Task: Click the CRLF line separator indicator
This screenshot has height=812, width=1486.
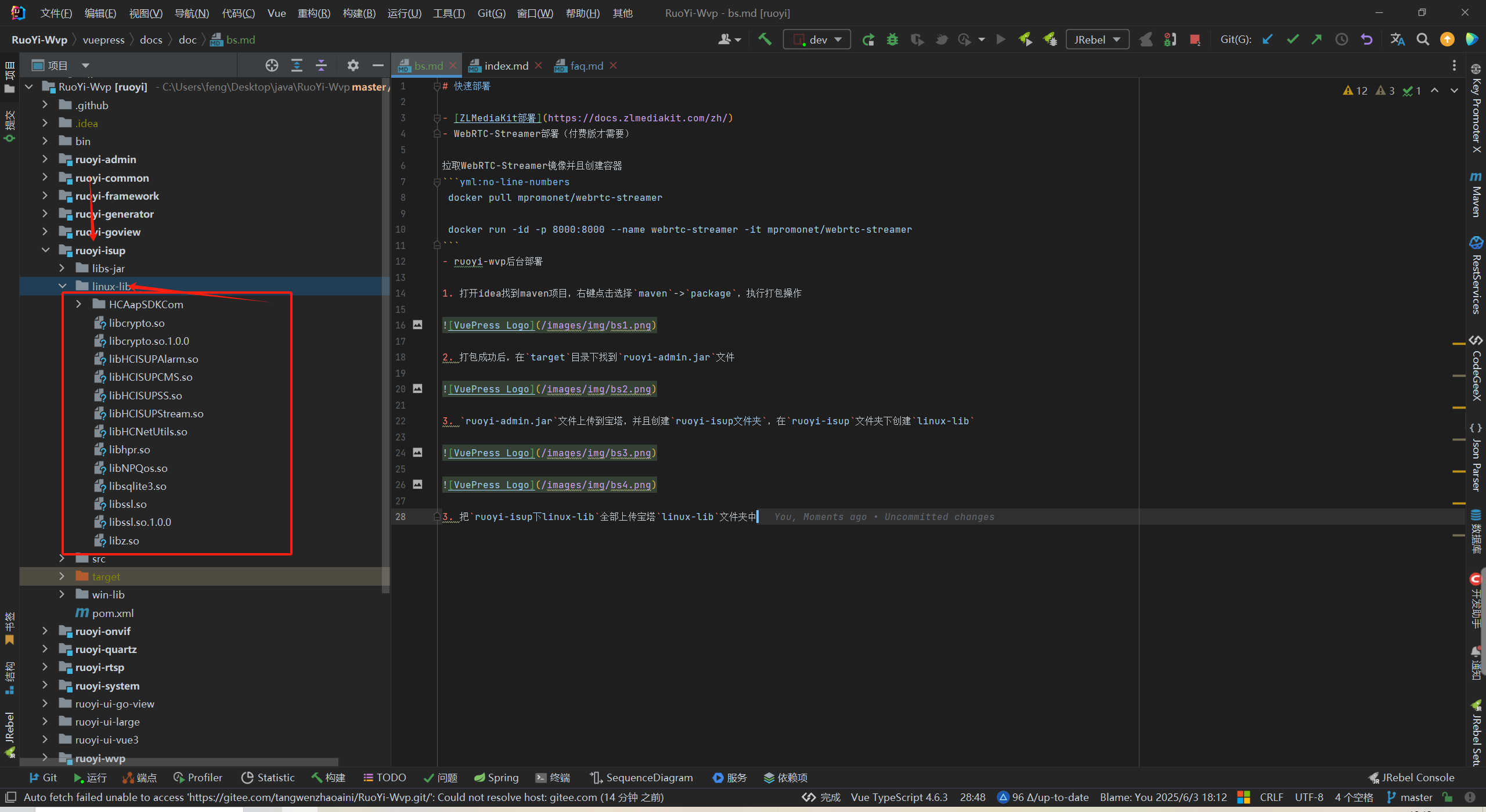Action: pyautogui.click(x=1271, y=797)
